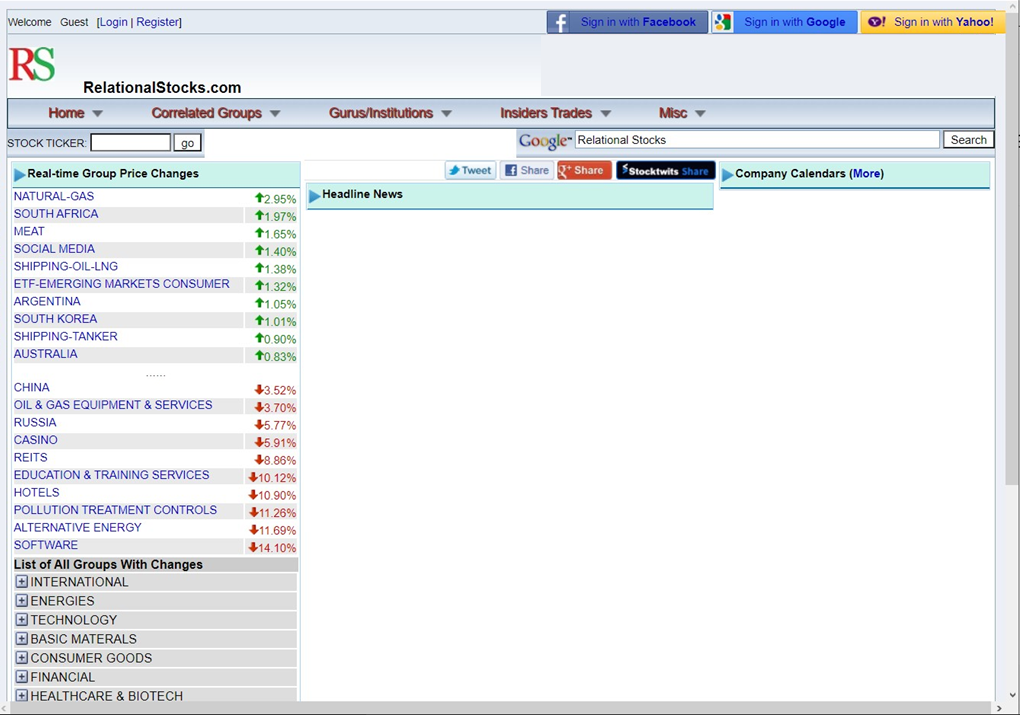Open the NATURAL-GAS group
1020x715 pixels.
click(x=54, y=196)
